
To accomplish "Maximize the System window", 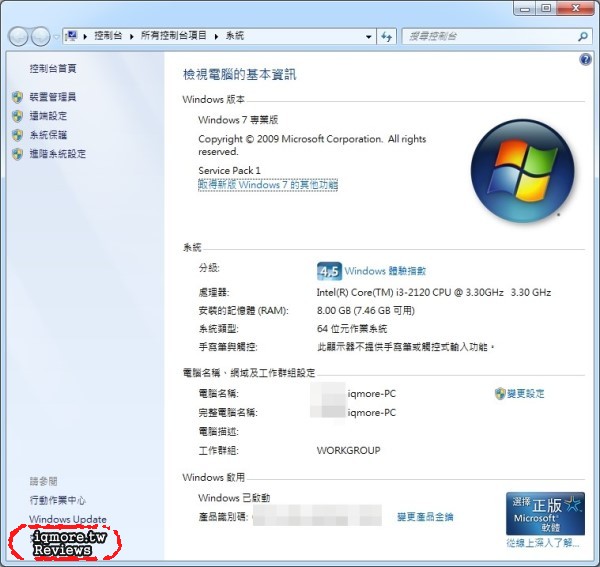I will tap(546, 8).
